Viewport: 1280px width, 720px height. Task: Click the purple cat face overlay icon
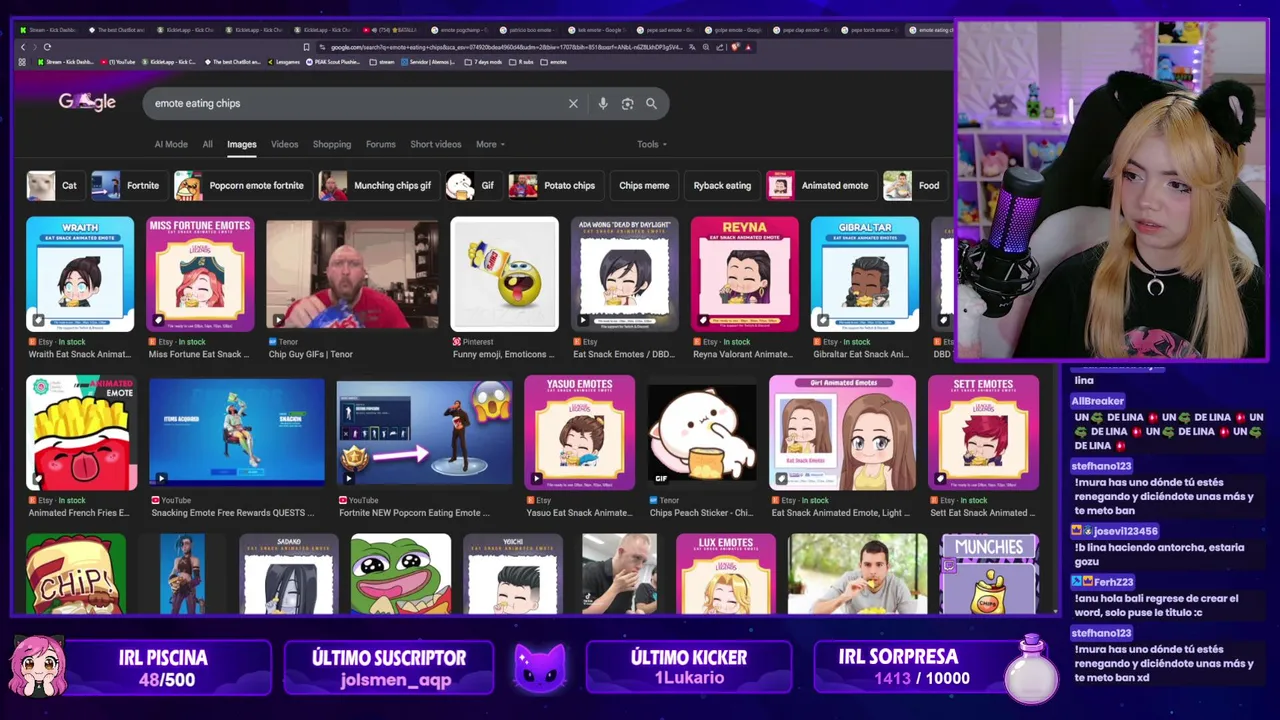pyautogui.click(x=540, y=667)
